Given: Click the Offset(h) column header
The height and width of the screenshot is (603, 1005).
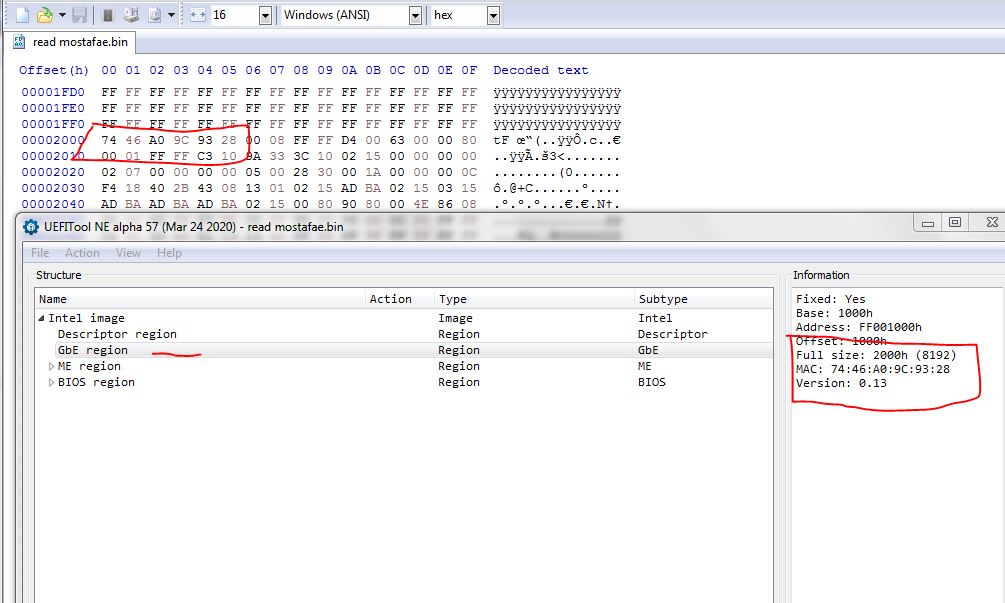Looking at the screenshot, I should 54,70.
